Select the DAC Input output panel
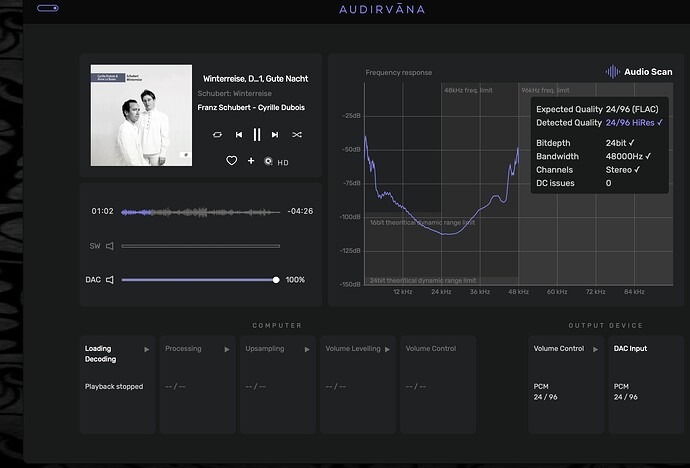The width and height of the screenshot is (690, 468). (x=647, y=382)
